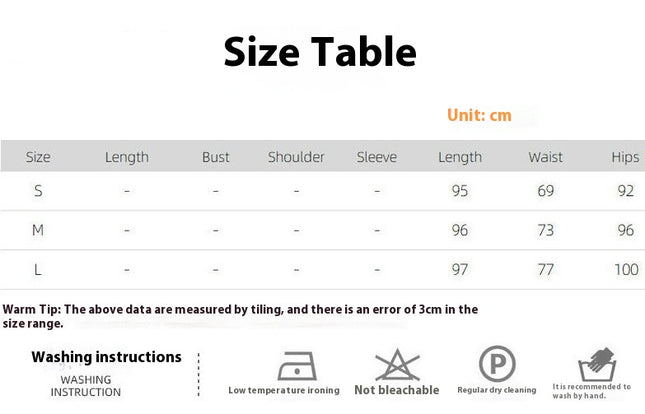Click the regular dry cleaning P icon
Image resolution: width=645 pixels, height=414 pixels.
click(x=497, y=364)
